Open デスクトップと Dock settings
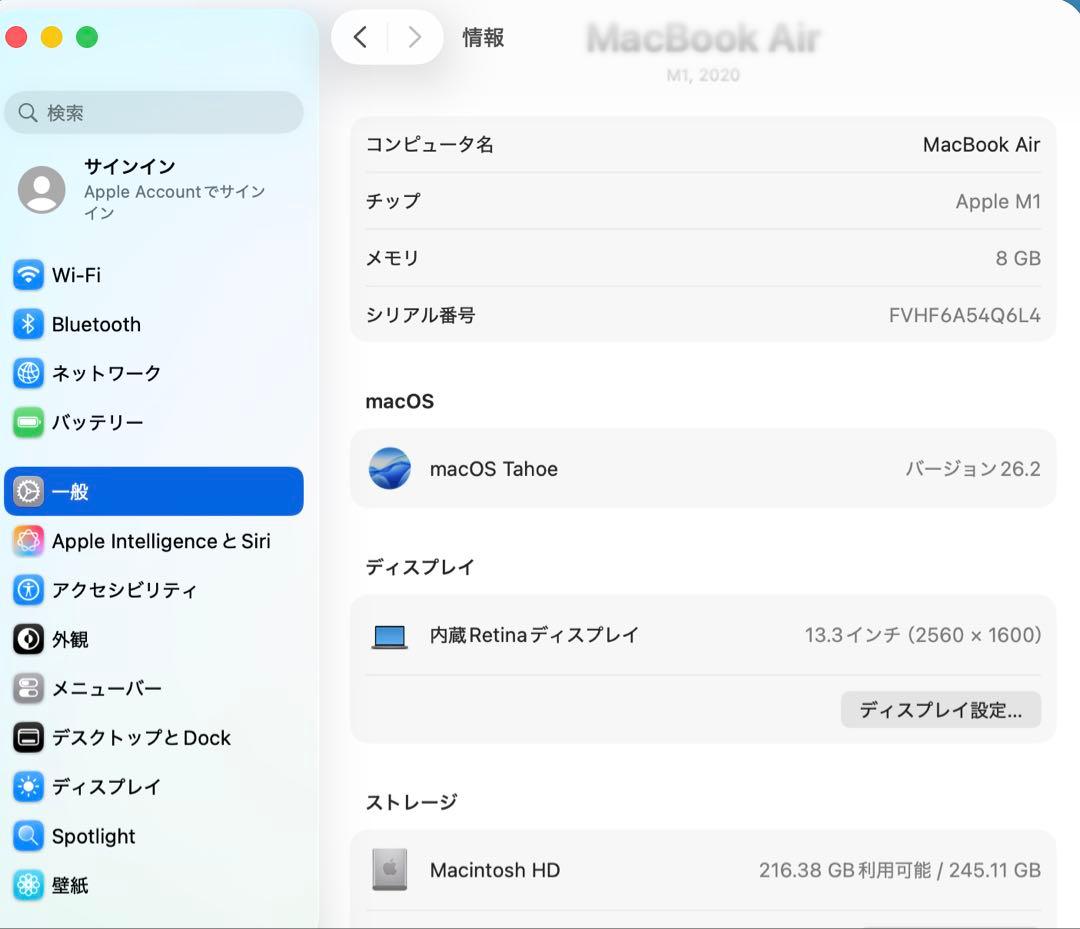This screenshot has width=1080, height=929. (27, 737)
